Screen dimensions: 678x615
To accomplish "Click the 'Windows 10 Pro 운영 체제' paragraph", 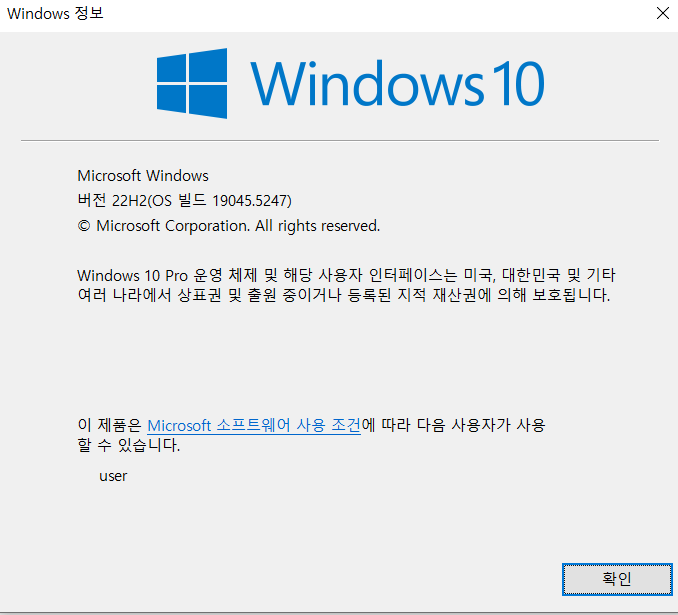I will 346,285.
